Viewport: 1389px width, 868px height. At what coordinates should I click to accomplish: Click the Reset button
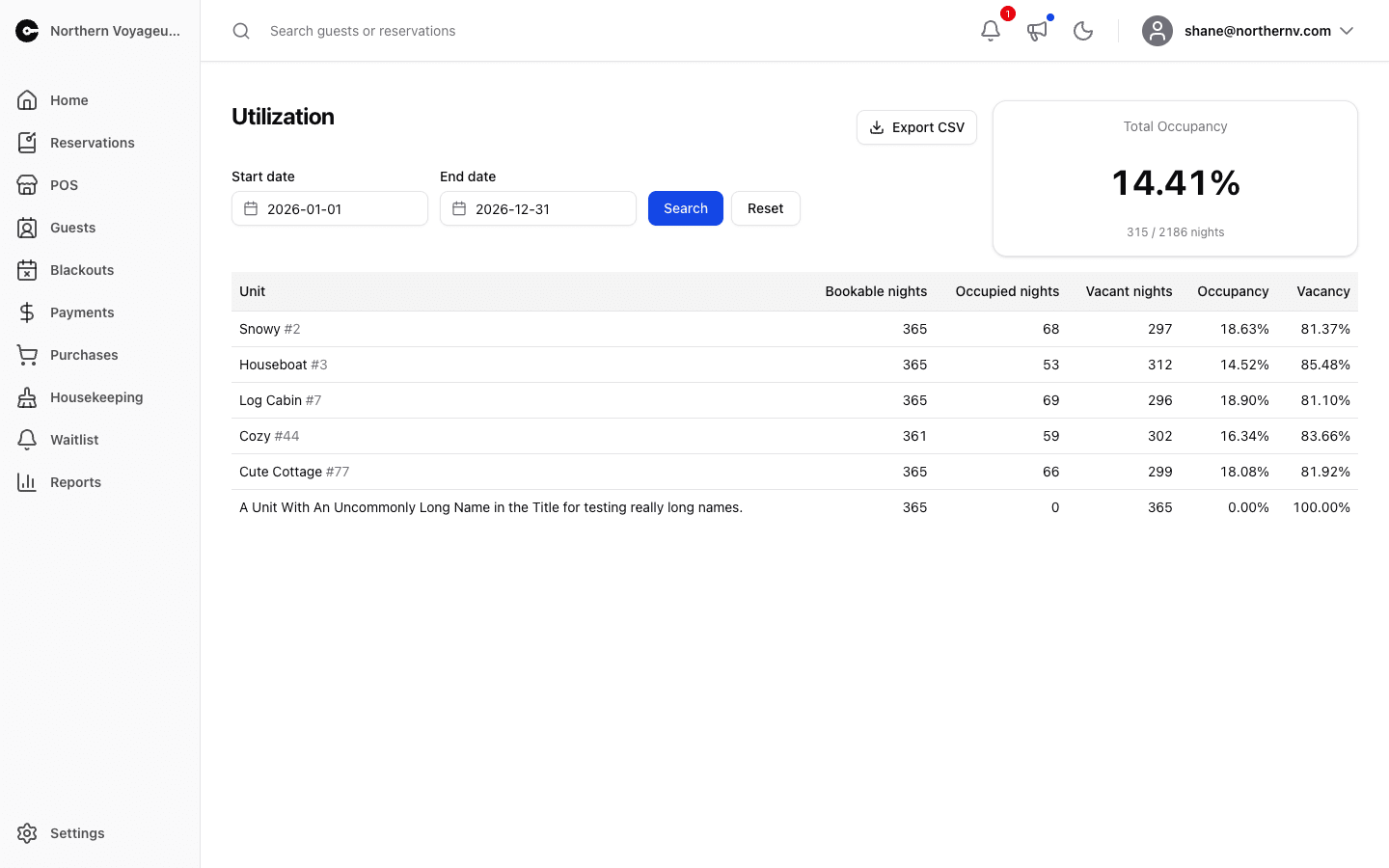click(766, 208)
